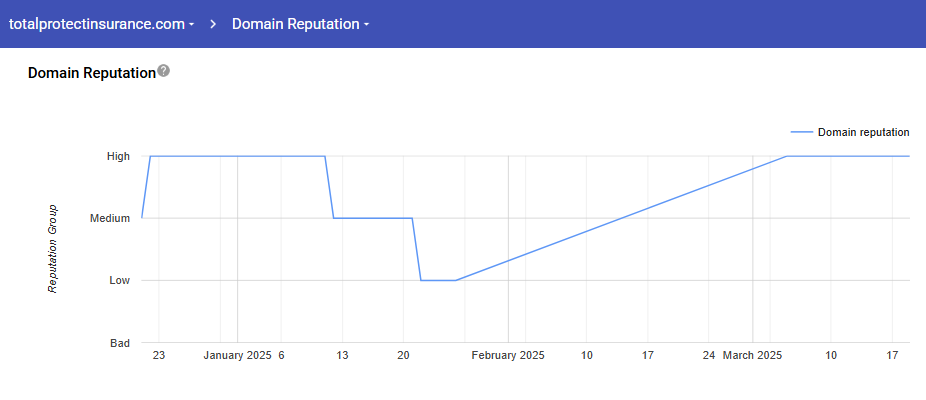
Task: Click the Bad reputation axis label
Action: click(x=119, y=343)
